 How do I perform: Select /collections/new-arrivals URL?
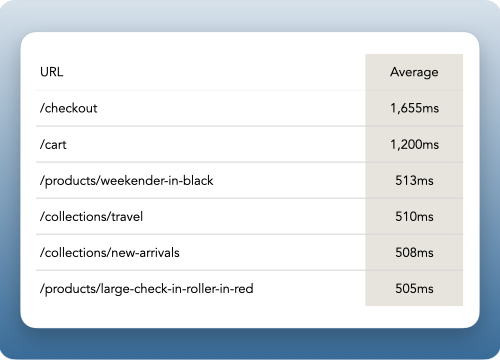pos(109,252)
